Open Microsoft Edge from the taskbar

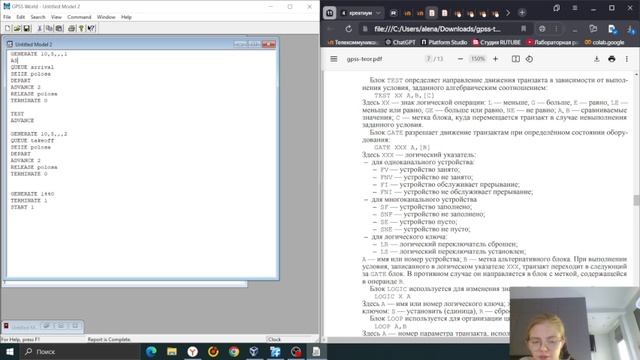pyautogui.click(x=151, y=351)
